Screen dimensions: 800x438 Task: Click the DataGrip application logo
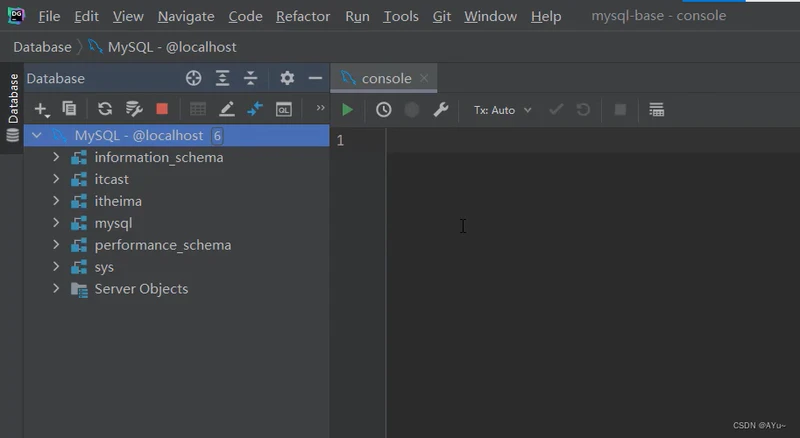16,16
